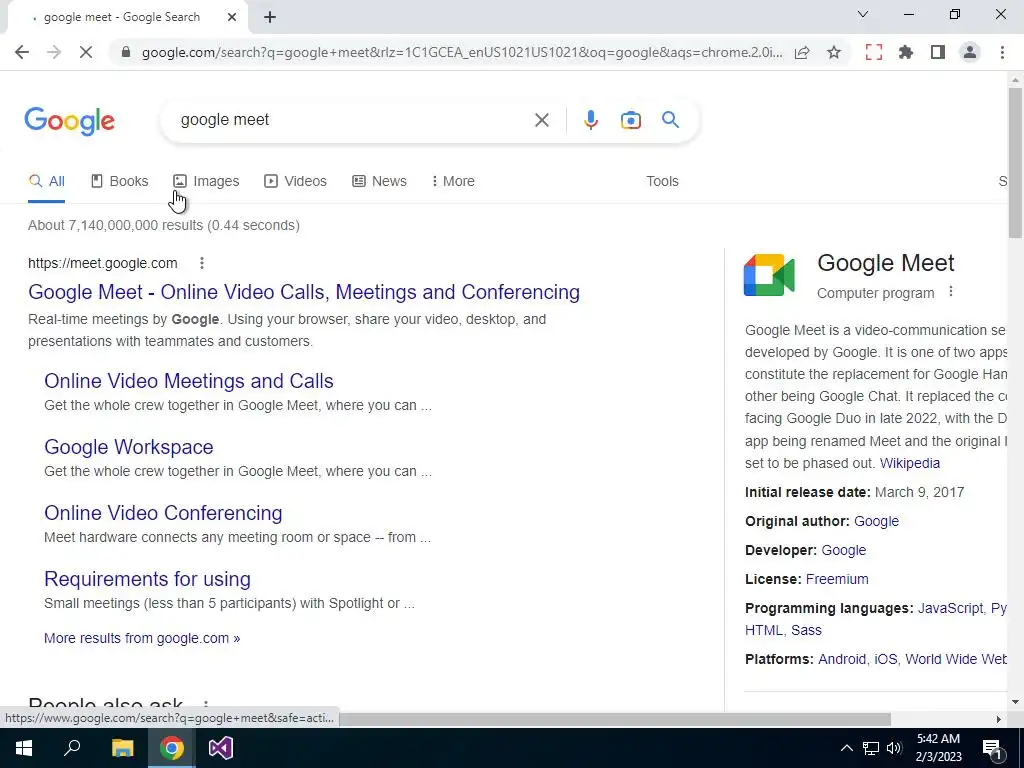The width and height of the screenshot is (1024, 768).
Task: Click the lock icon in address bar
Action: (127, 52)
